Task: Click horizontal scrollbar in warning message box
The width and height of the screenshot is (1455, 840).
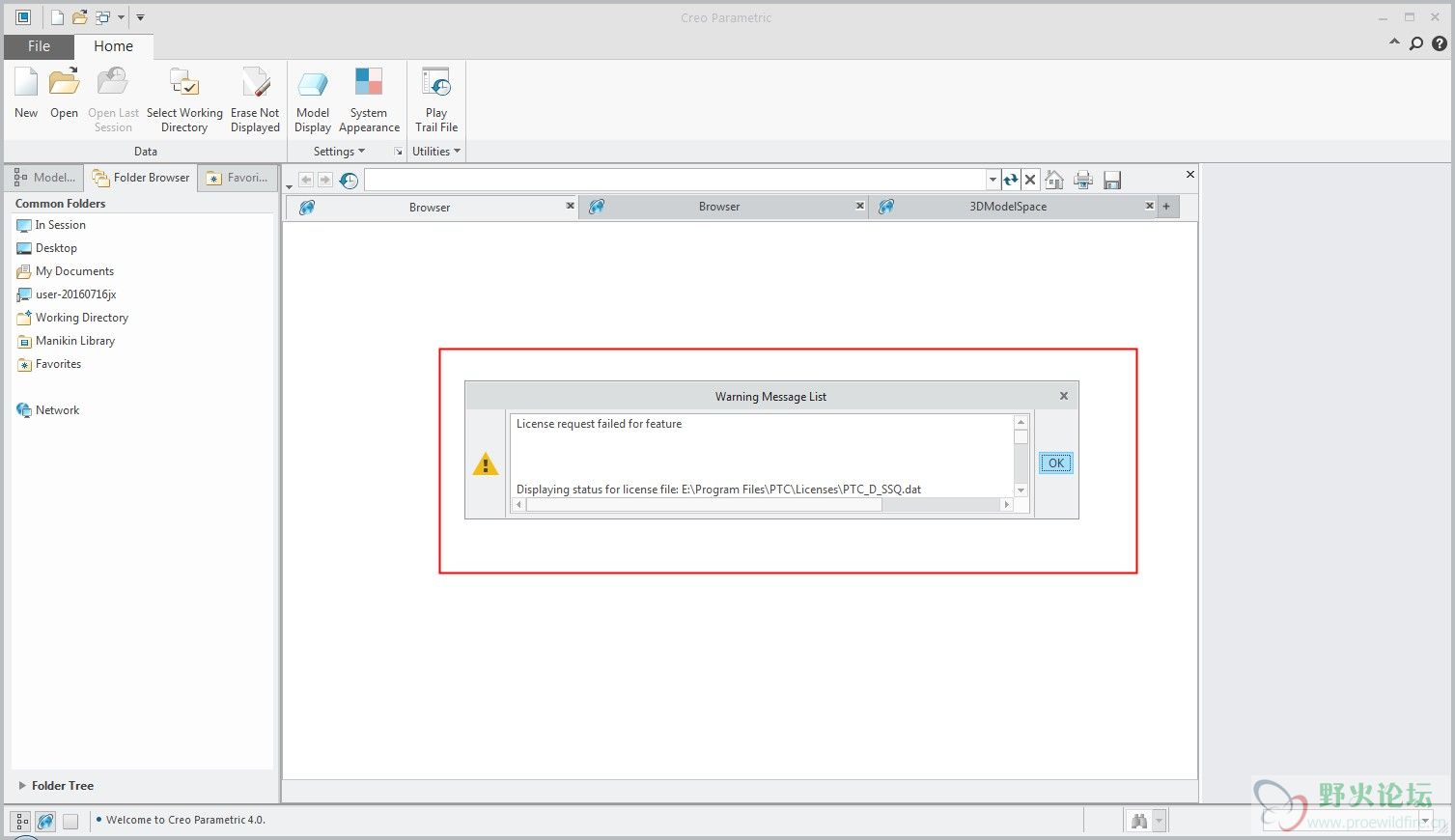Action: coord(704,505)
